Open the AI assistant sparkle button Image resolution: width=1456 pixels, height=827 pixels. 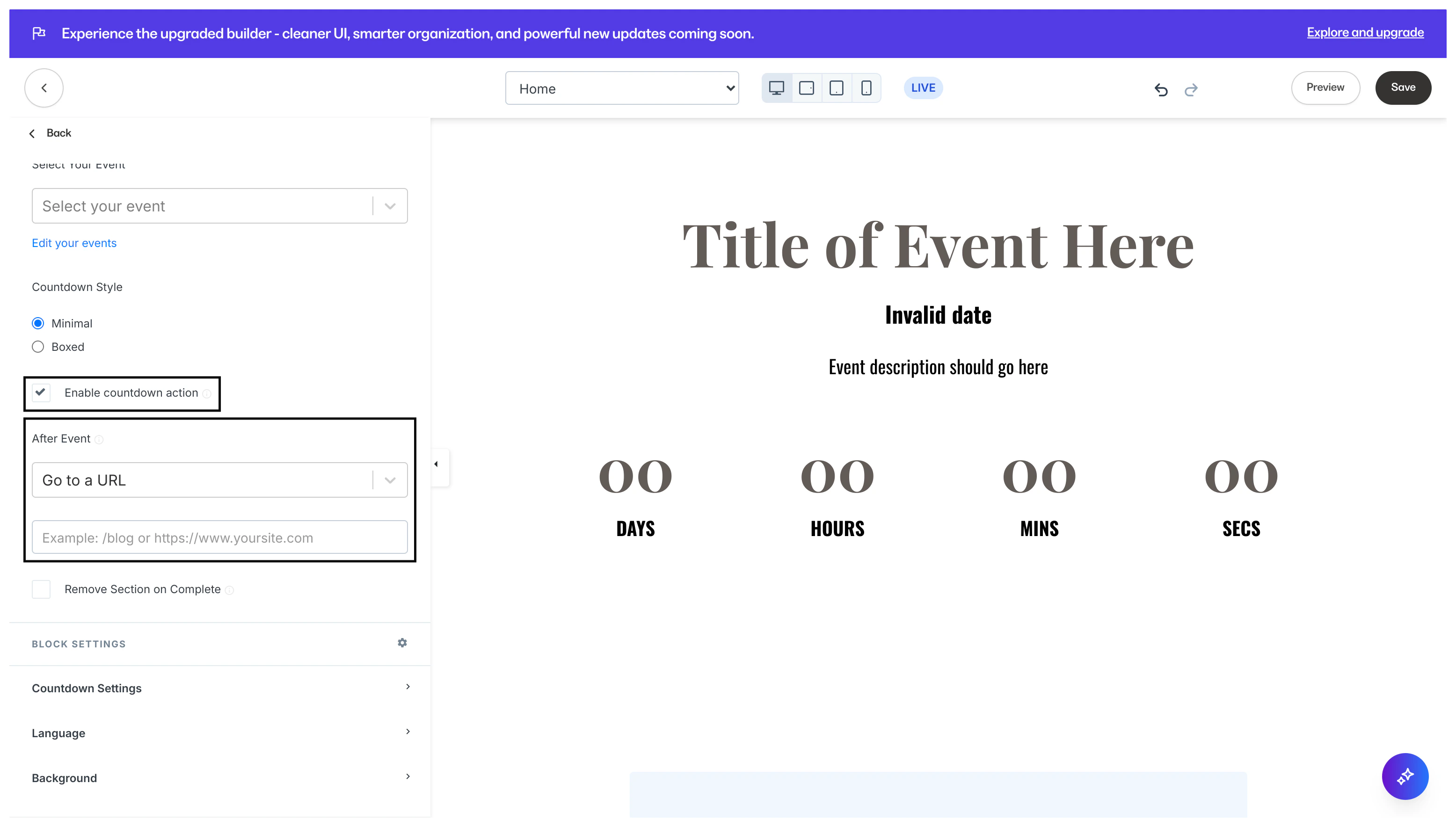tap(1405, 776)
